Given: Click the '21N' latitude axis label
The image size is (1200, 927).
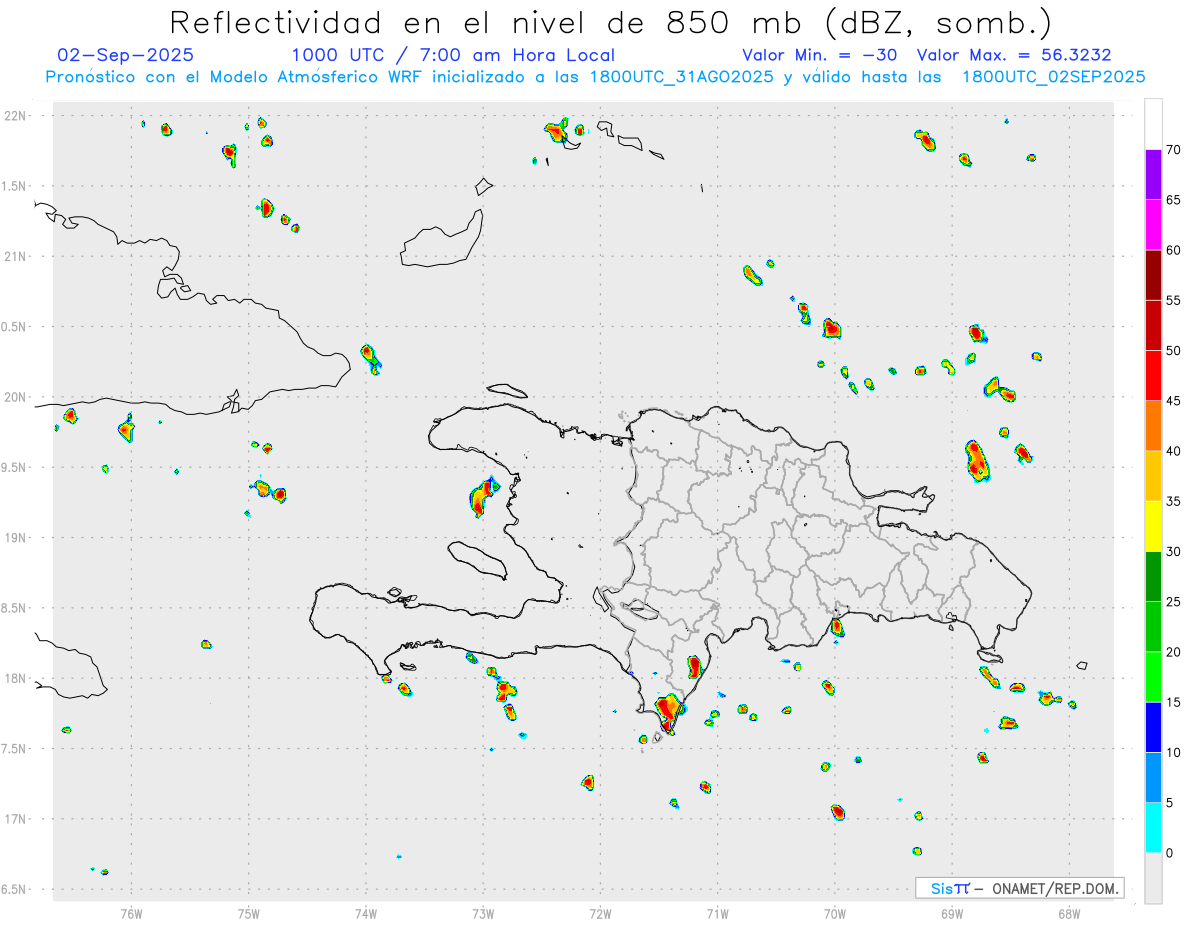Looking at the screenshot, I should coord(16,257).
